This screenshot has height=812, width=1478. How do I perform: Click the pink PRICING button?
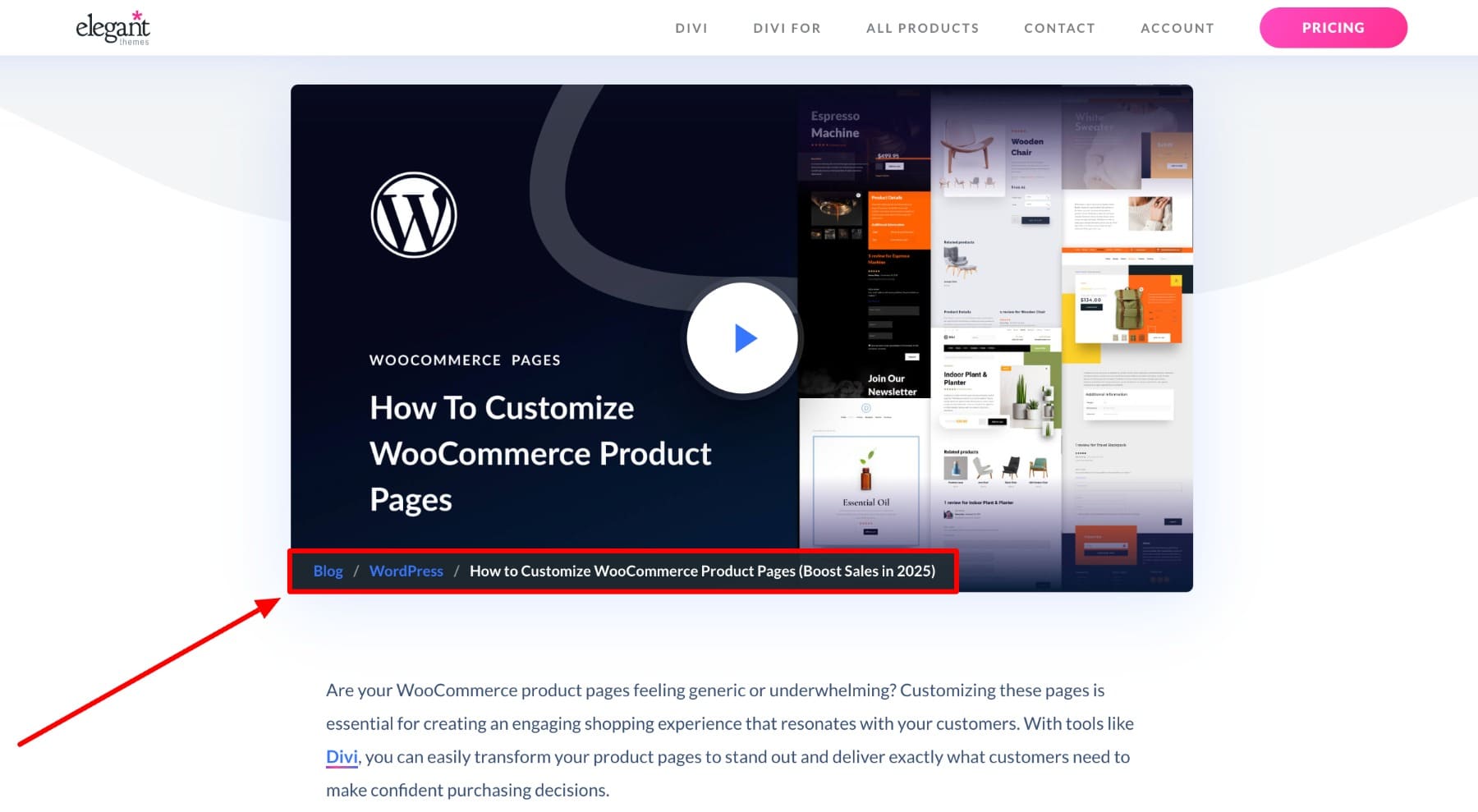[1333, 28]
